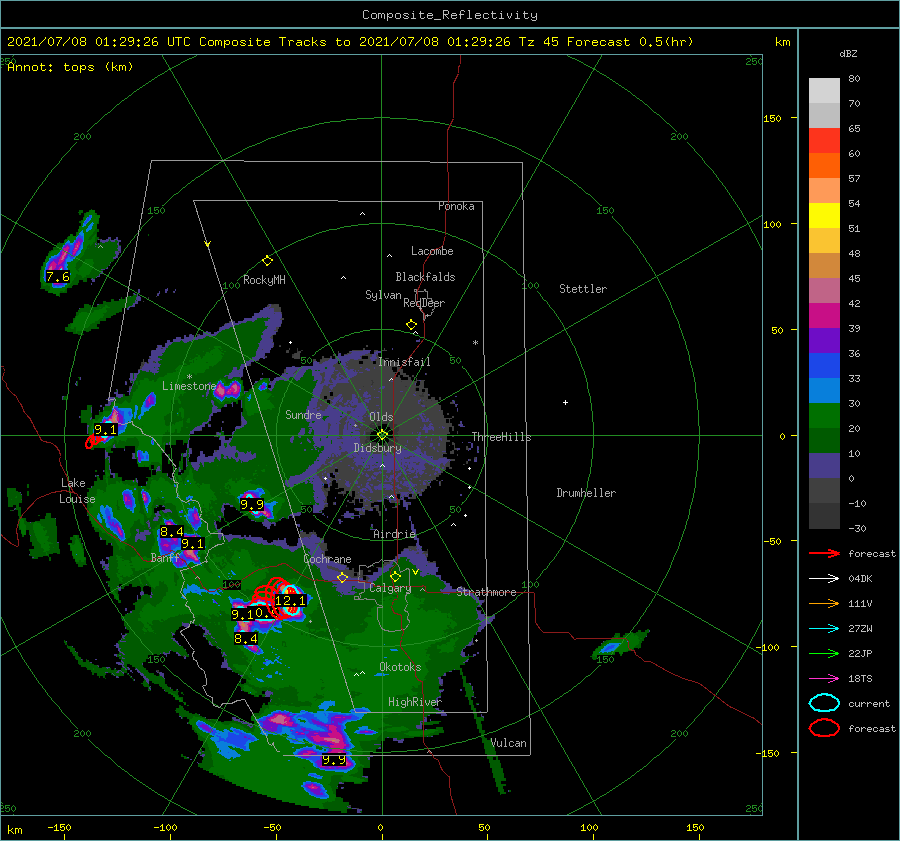This screenshot has height=841, width=900.
Task: Select the purple 39 dBZ swatch
Action: pos(824,340)
